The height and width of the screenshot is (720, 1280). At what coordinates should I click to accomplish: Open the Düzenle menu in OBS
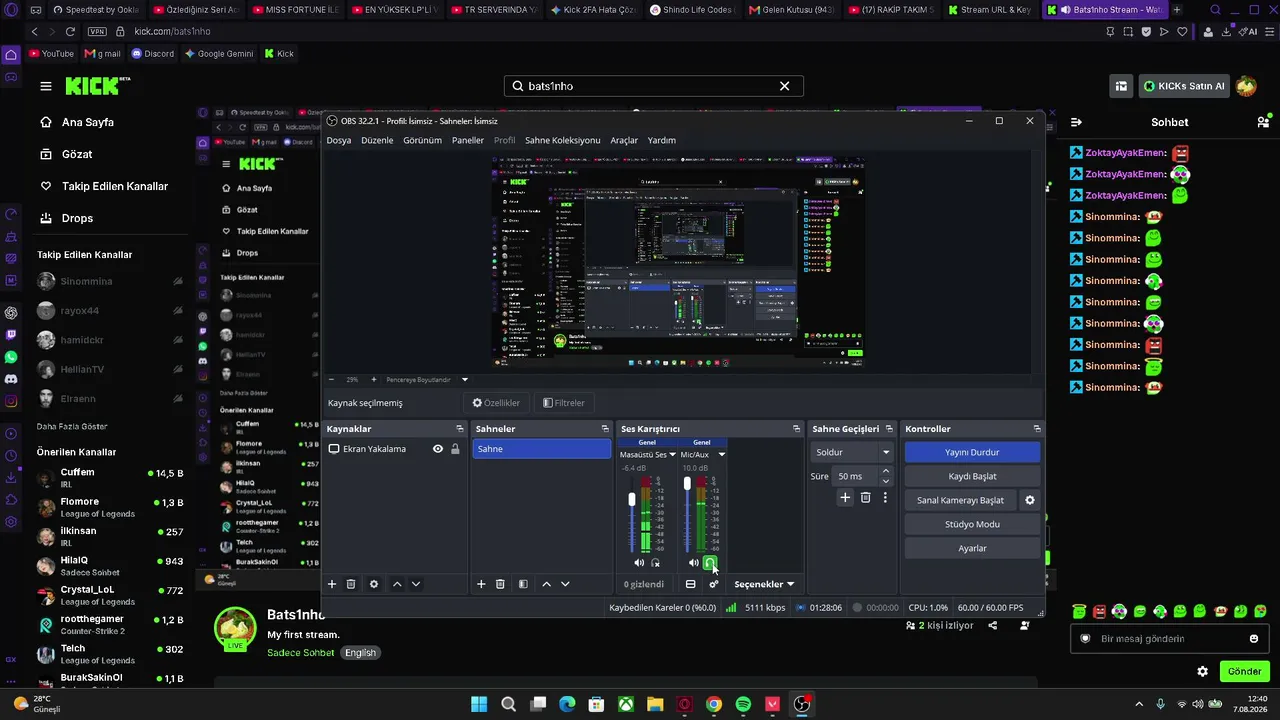(377, 140)
